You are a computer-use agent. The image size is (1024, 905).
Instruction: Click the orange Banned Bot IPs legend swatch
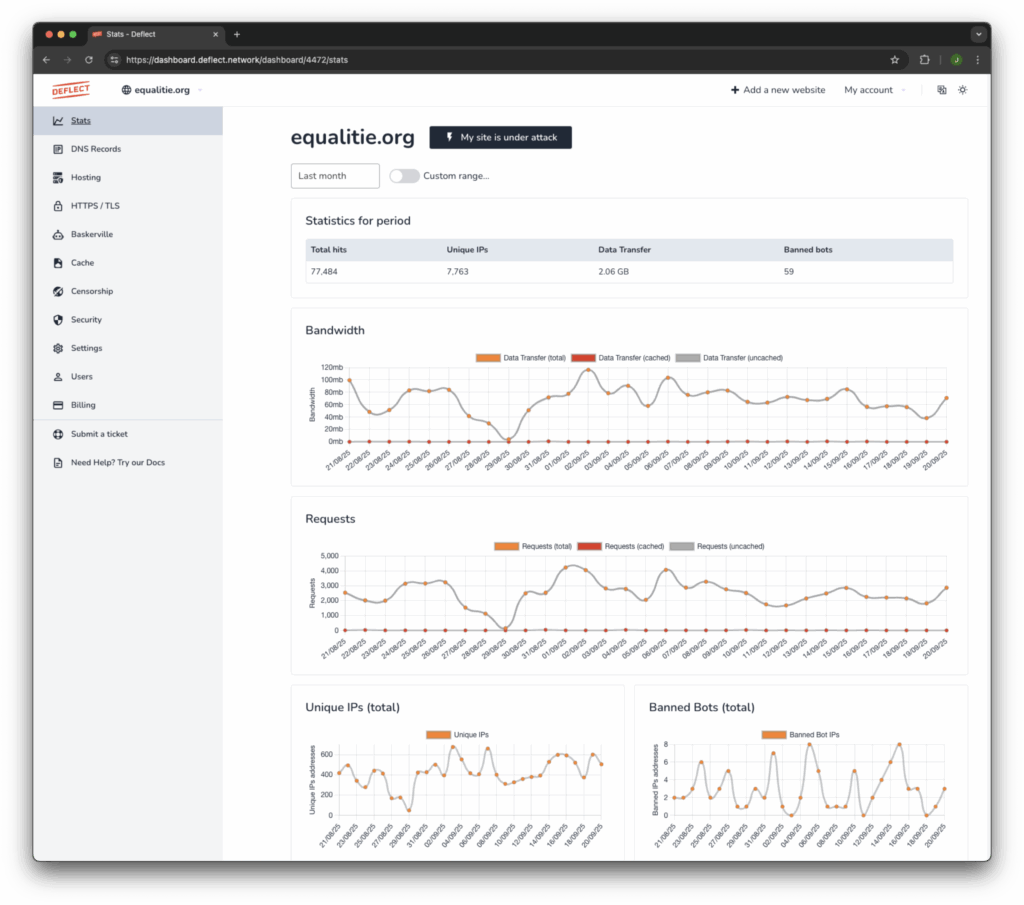click(x=774, y=734)
